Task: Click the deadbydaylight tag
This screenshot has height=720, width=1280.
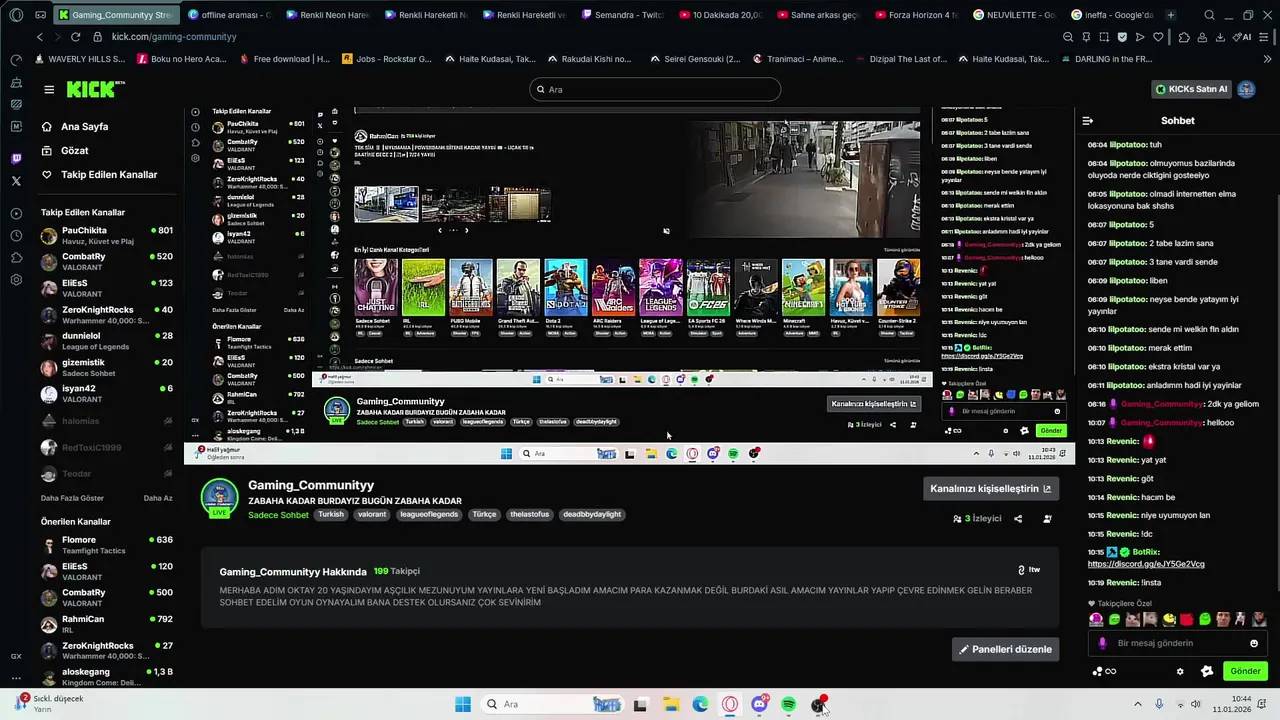Action: (592, 514)
